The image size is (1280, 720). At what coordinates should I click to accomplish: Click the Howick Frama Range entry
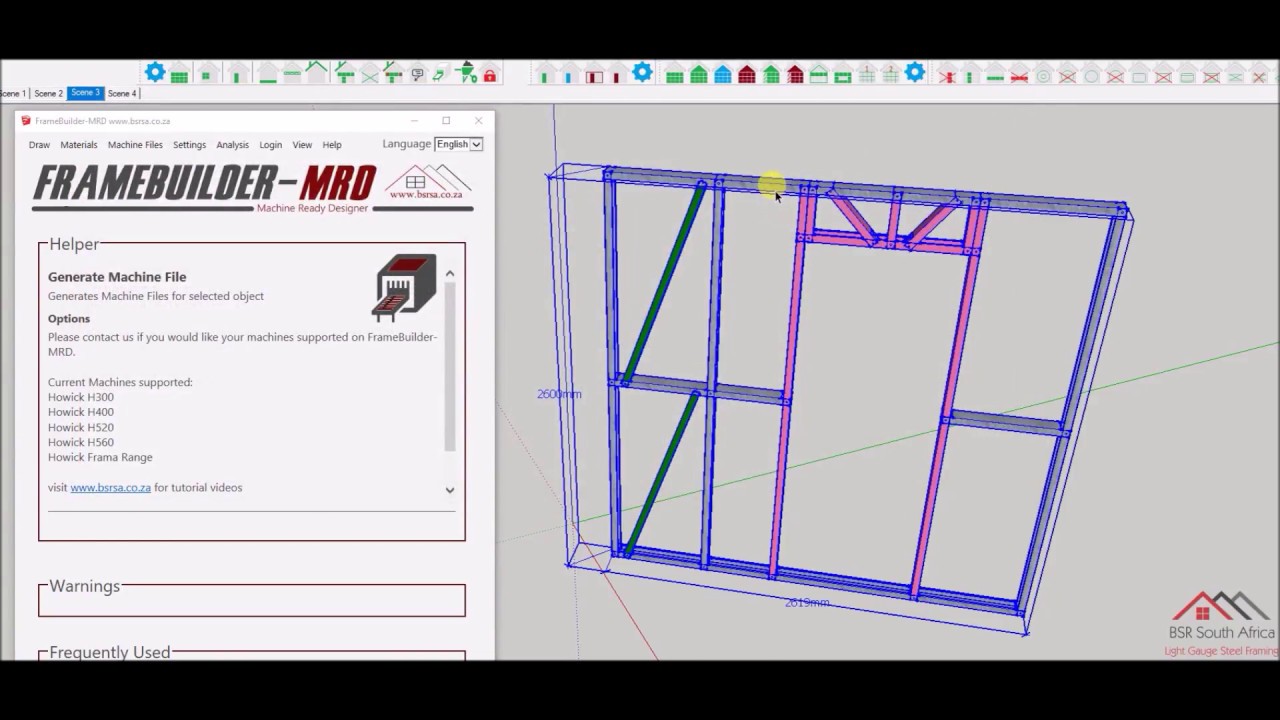click(100, 457)
